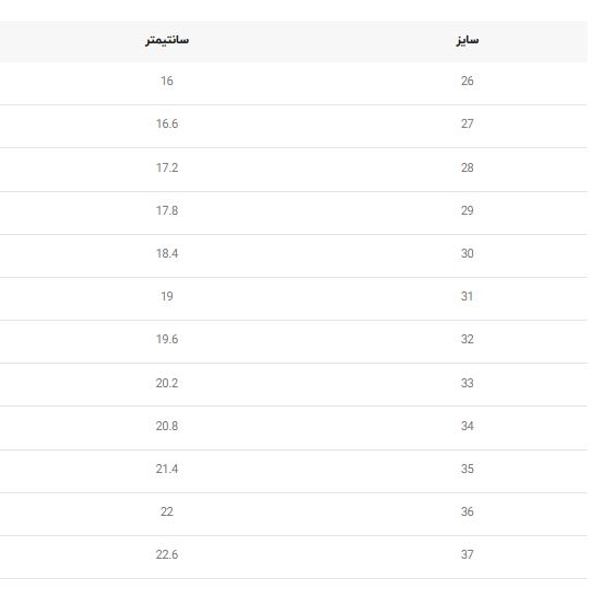Select the 20.2 centimeter cell
Image resolution: width=600 pixels, height=600 pixels.
[x=167, y=383]
